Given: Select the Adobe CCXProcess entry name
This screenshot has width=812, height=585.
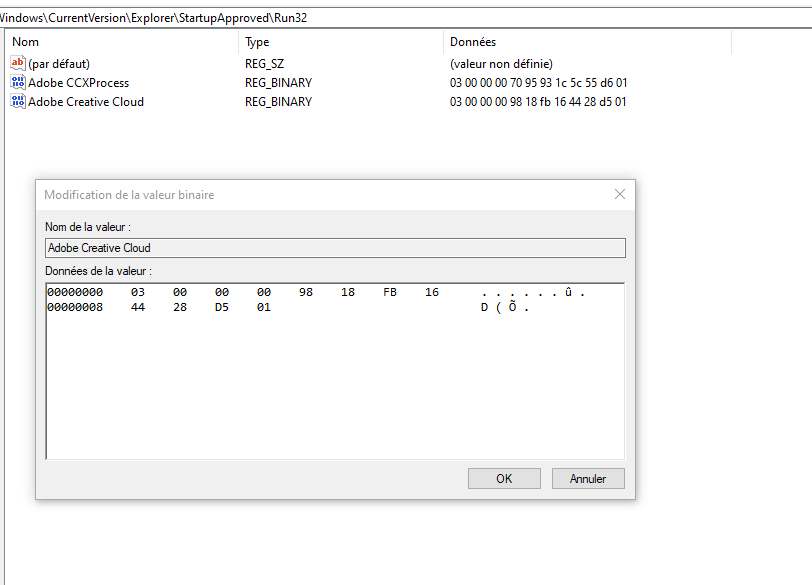Looking at the screenshot, I should [x=78, y=82].
